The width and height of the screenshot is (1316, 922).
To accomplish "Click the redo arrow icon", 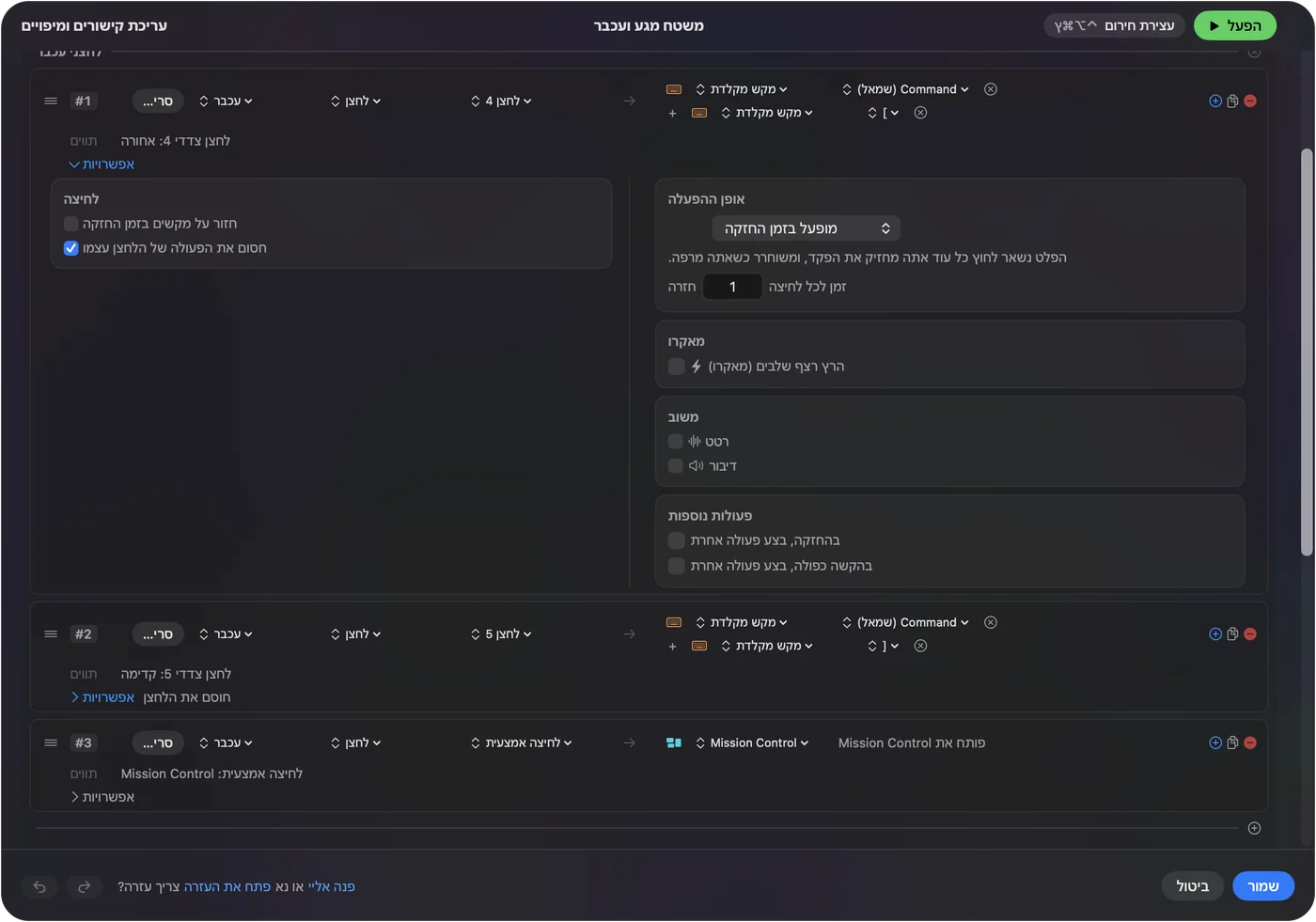I will click(x=84, y=886).
